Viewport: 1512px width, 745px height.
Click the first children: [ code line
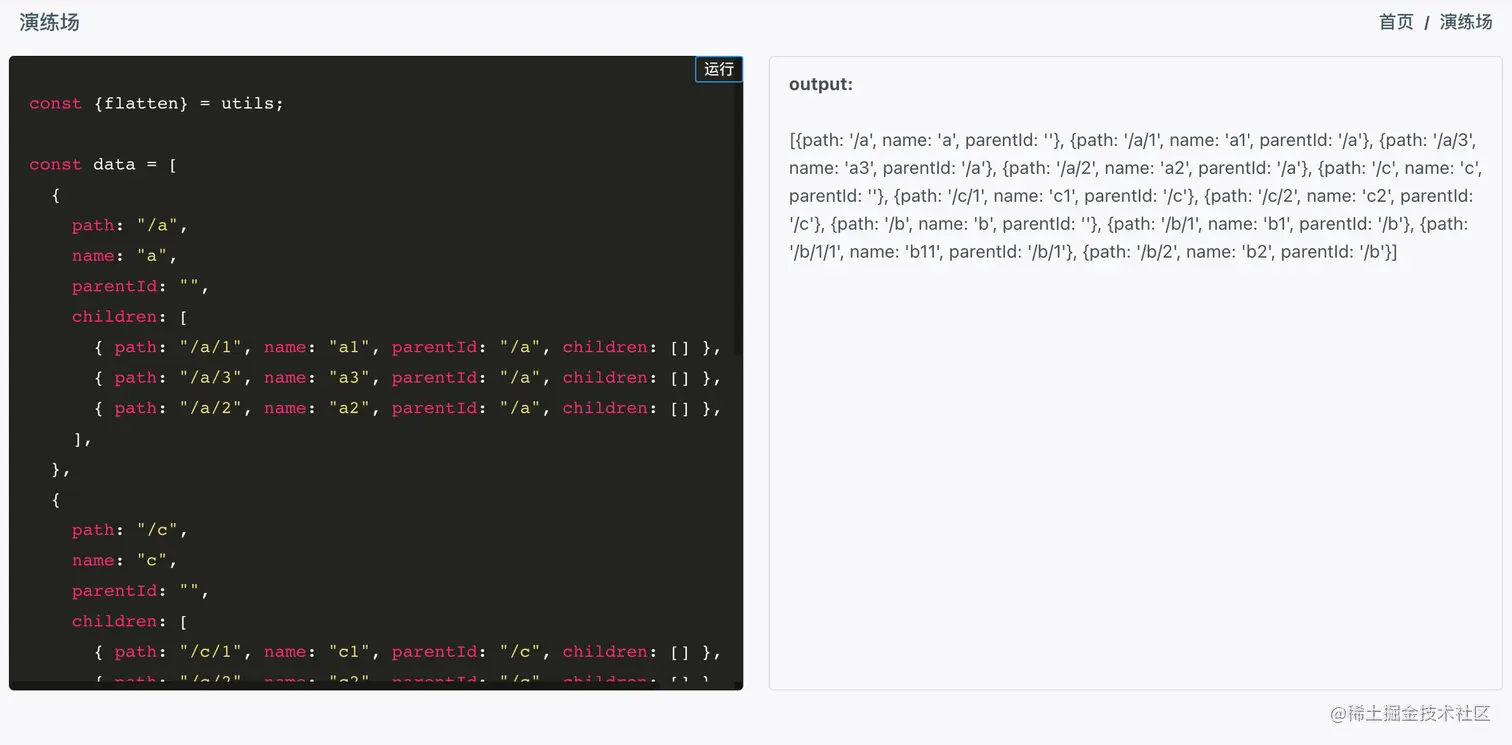click(129, 317)
